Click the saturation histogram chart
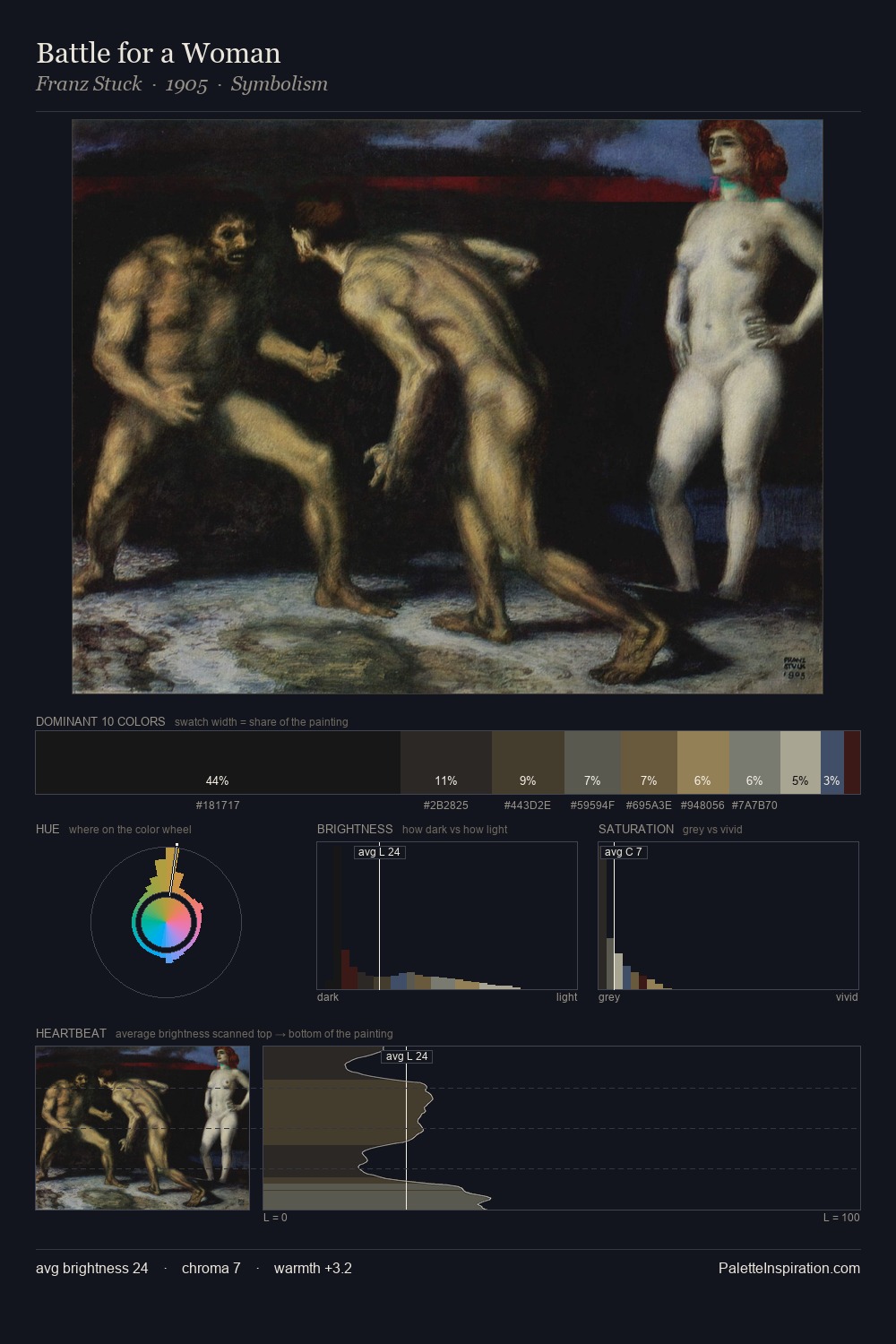 (x=728, y=916)
